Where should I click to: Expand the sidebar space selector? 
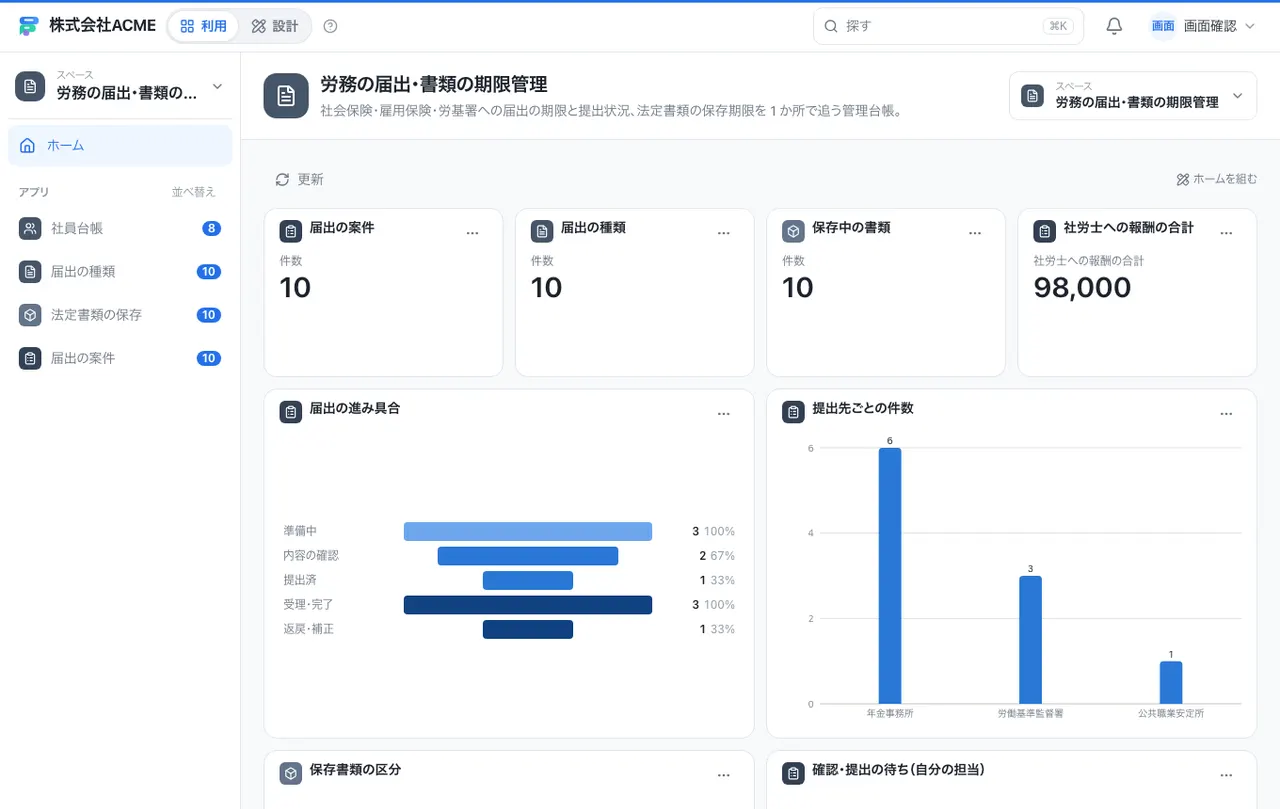[120, 86]
